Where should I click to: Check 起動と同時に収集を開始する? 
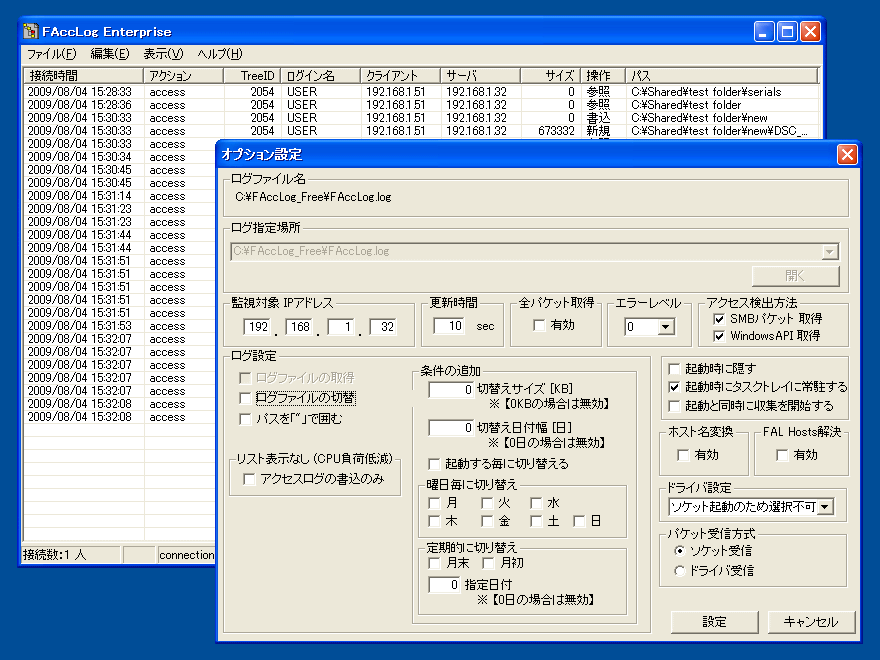click(674, 406)
